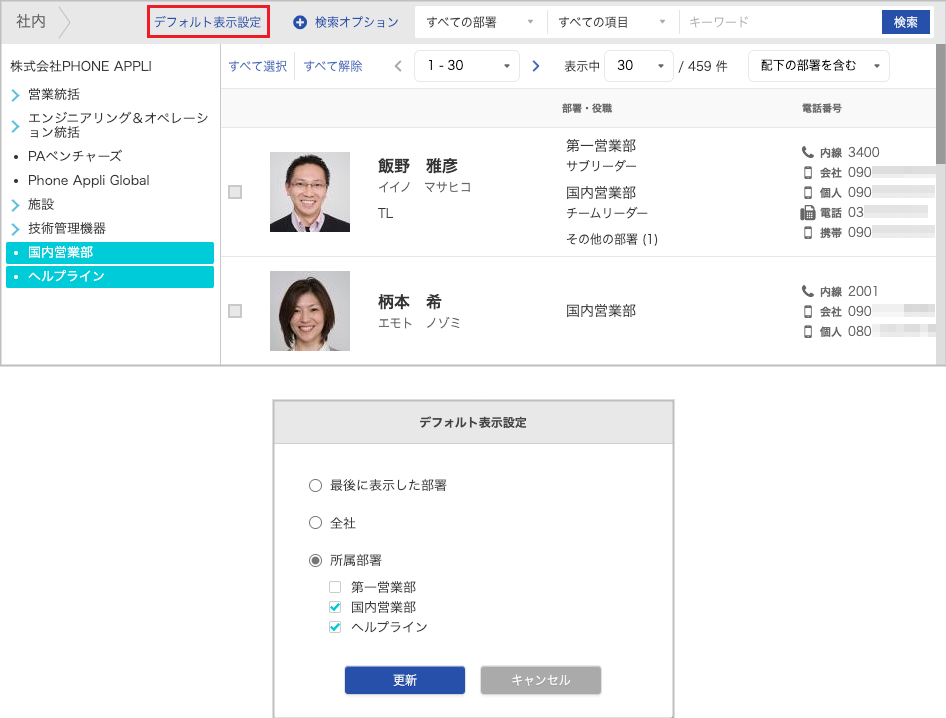Click inside the キーワード input field
Viewport: 946px width, 718px height.
780,21
